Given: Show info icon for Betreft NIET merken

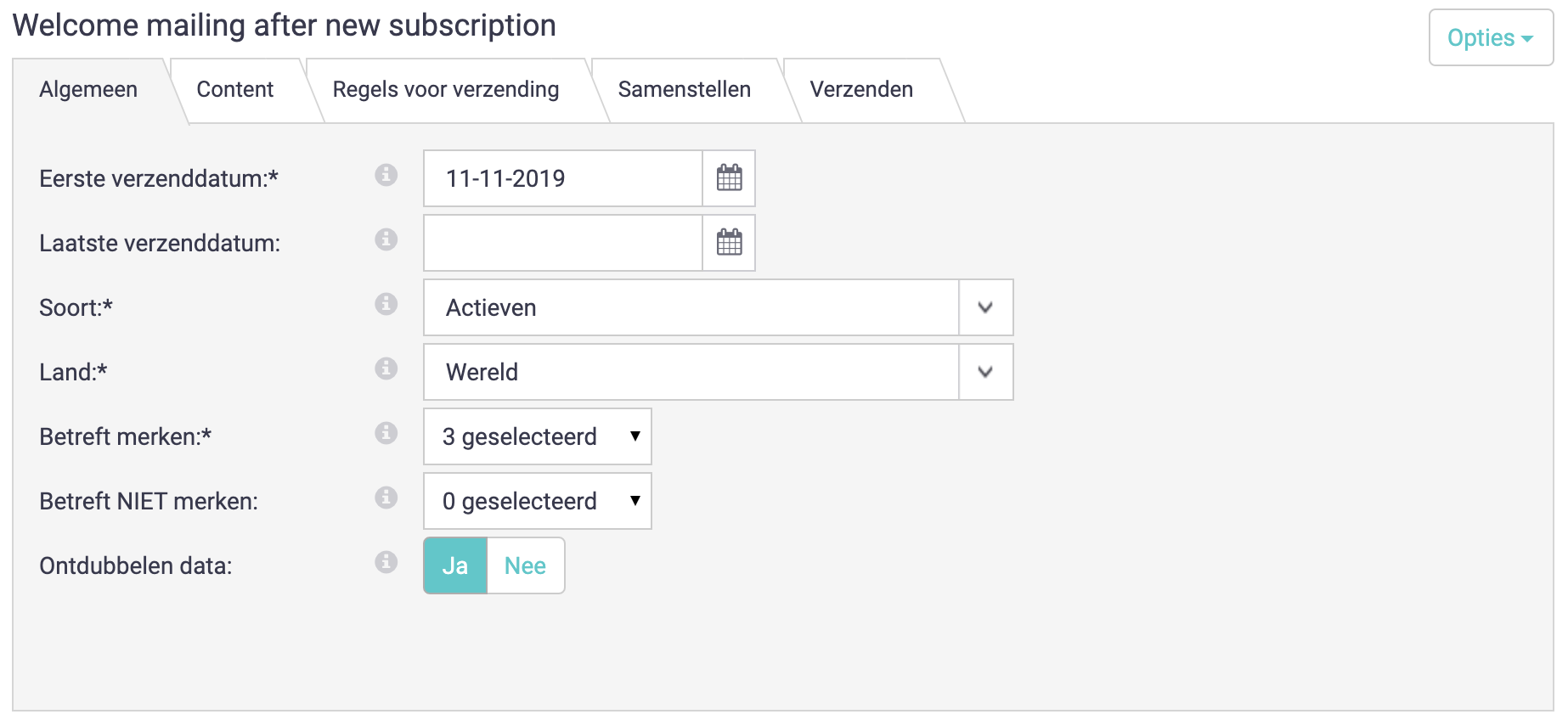Looking at the screenshot, I should pos(386,498).
